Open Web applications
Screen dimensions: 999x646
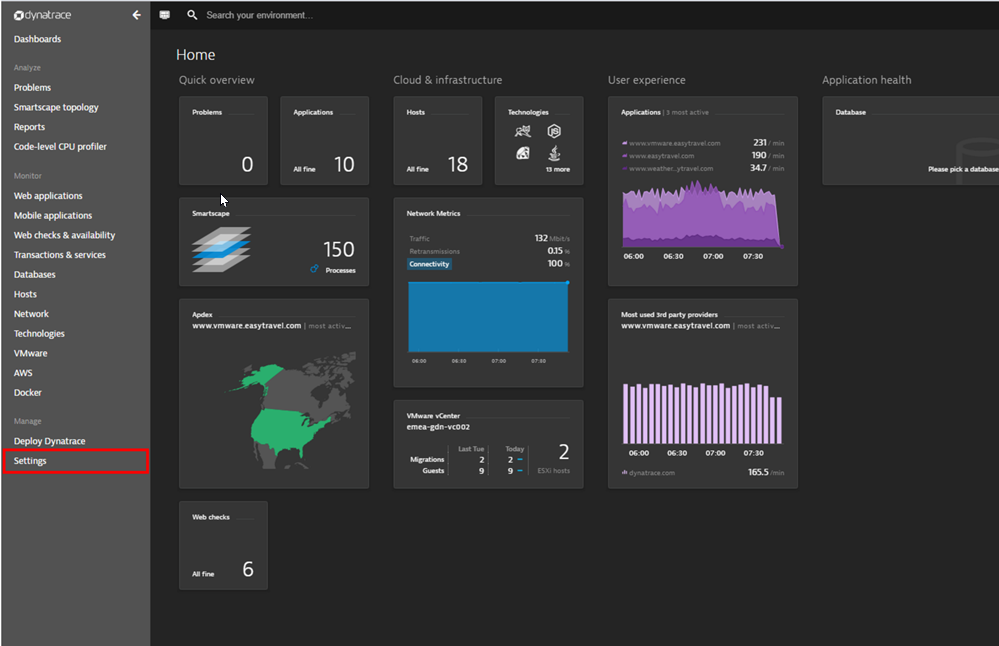pyautogui.click(x=48, y=196)
